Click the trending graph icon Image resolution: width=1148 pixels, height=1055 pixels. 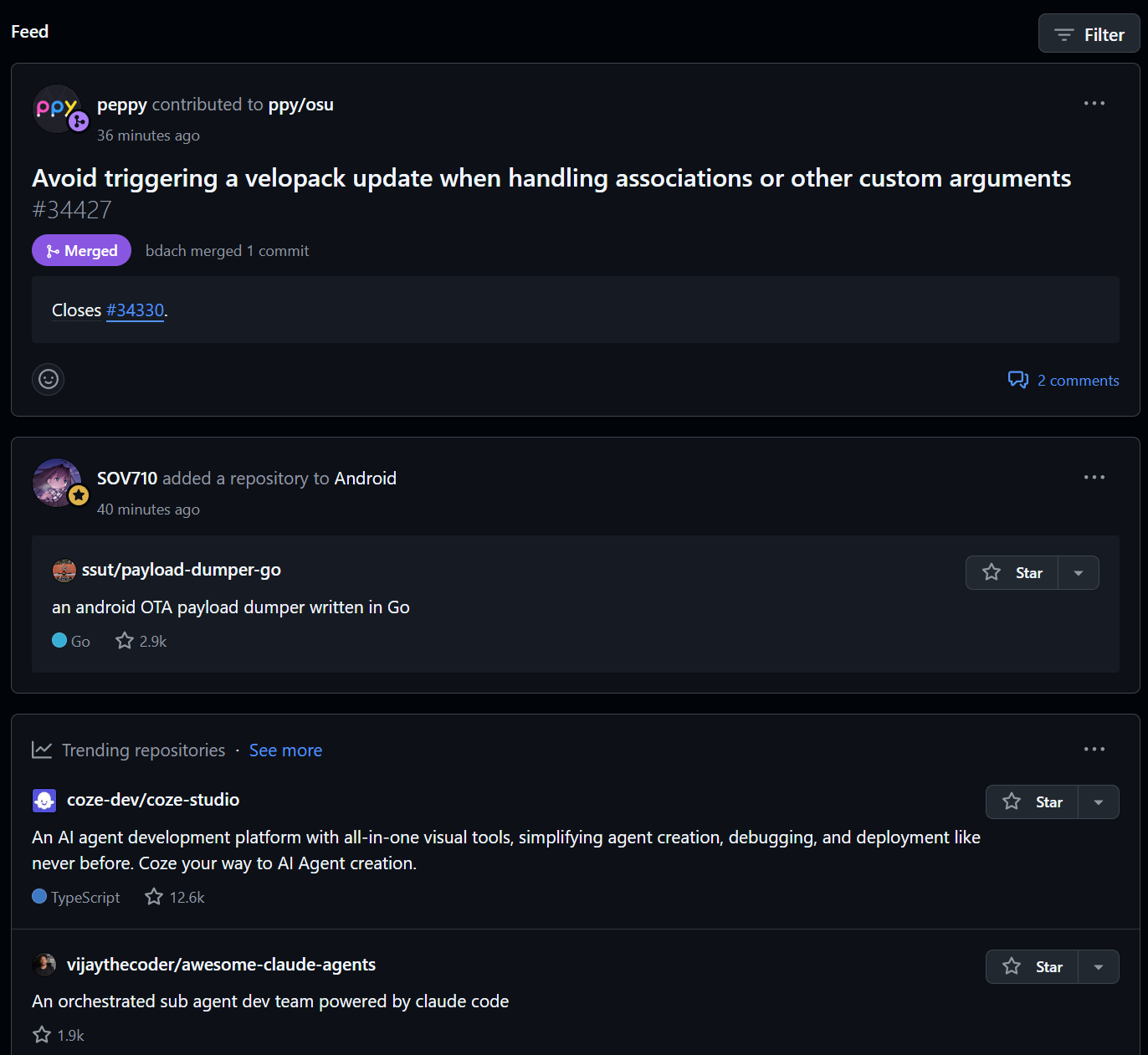42,750
